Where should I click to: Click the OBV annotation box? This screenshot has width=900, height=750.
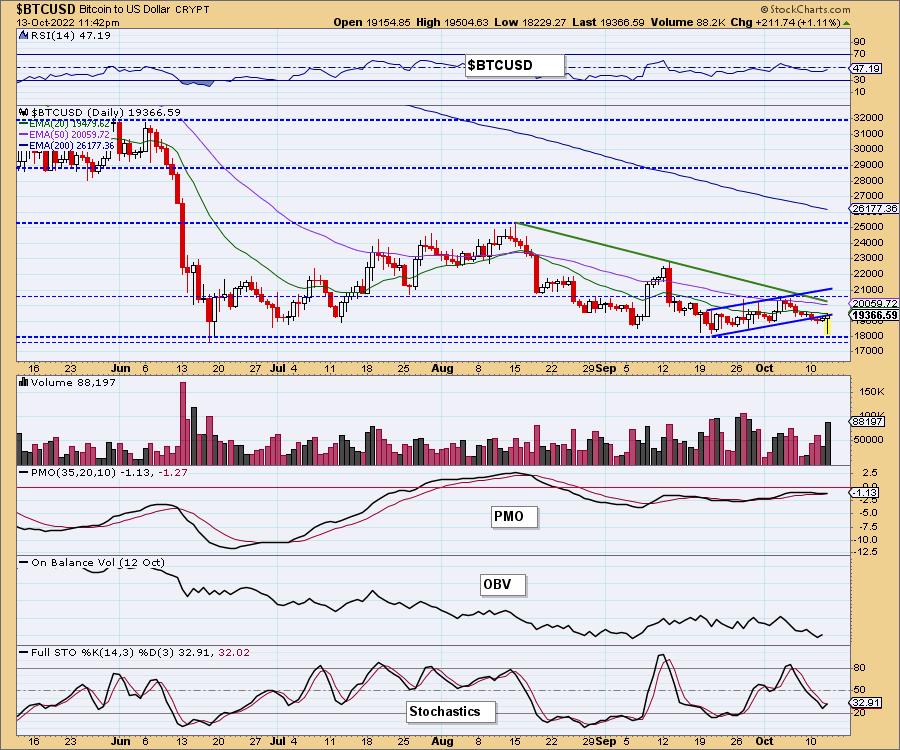pos(503,585)
